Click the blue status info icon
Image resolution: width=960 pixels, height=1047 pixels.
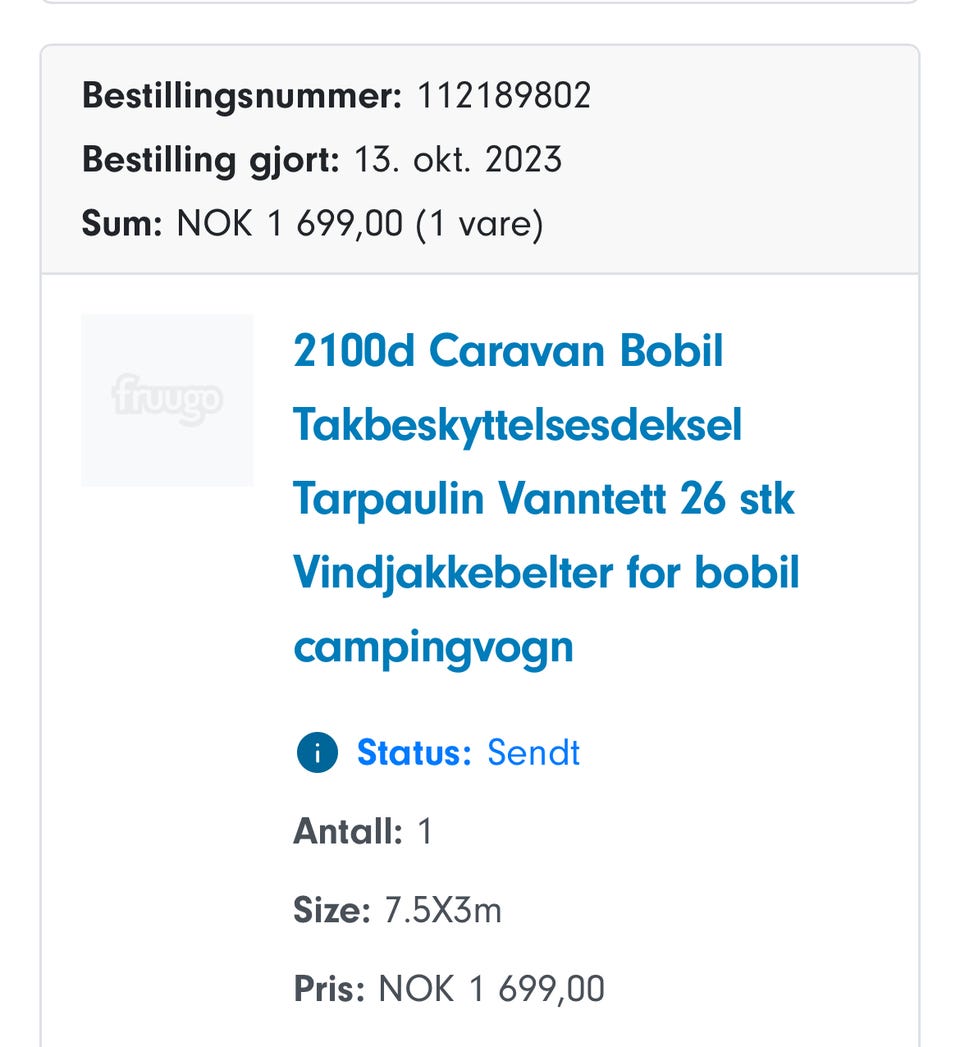click(317, 753)
